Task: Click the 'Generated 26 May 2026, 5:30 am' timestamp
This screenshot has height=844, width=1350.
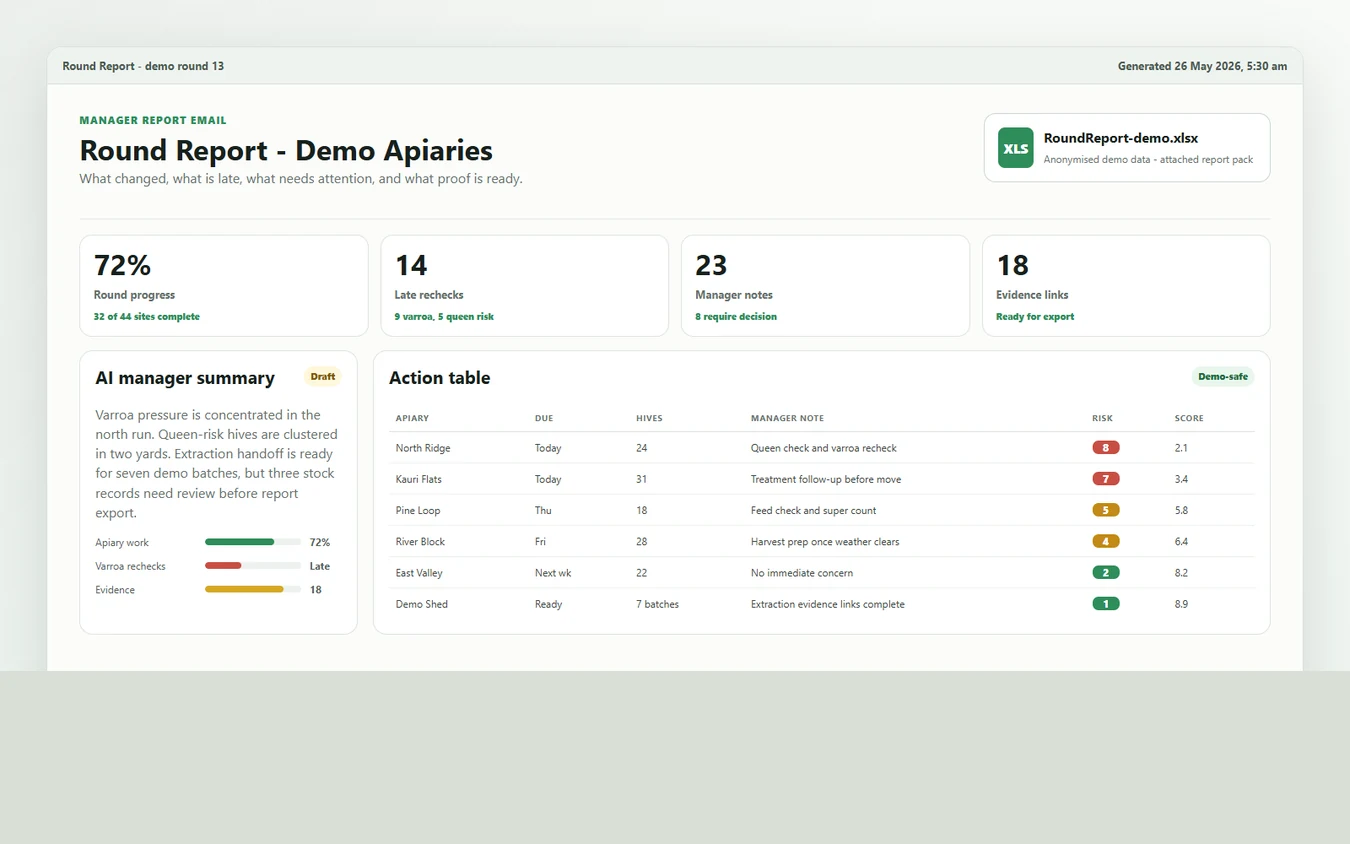Action: tap(1202, 66)
